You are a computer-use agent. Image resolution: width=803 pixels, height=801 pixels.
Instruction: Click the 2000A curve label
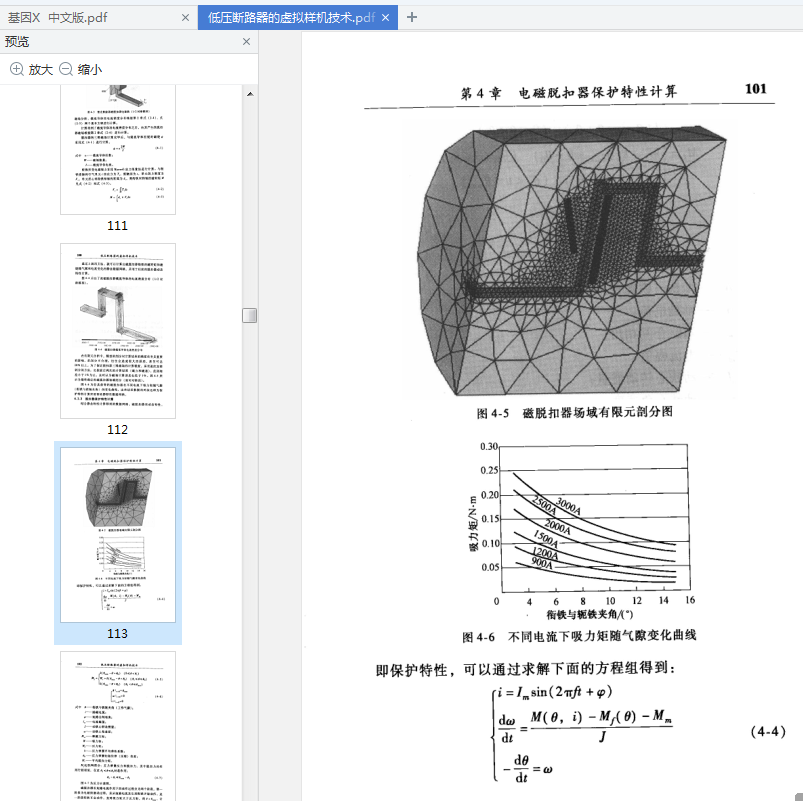pos(557,526)
